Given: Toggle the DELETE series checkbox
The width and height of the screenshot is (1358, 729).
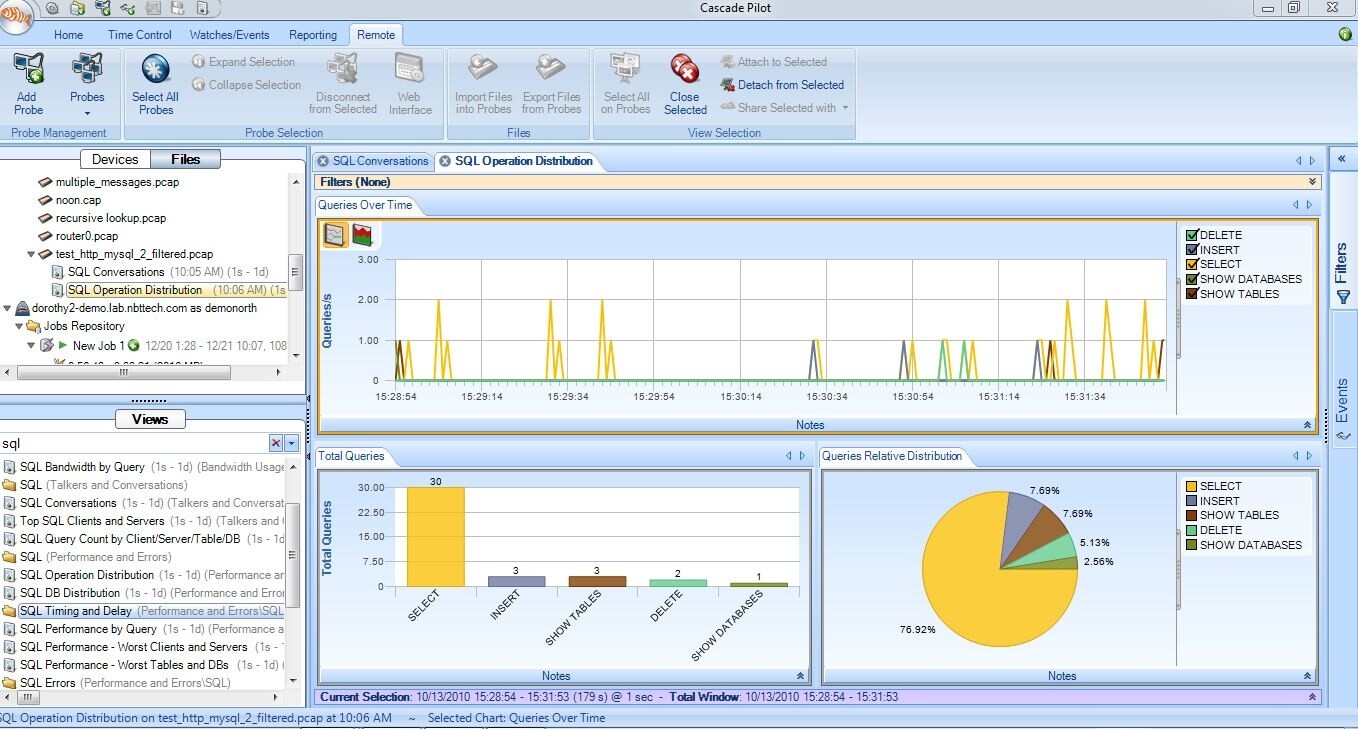Looking at the screenshot, I should [1192, 235].
